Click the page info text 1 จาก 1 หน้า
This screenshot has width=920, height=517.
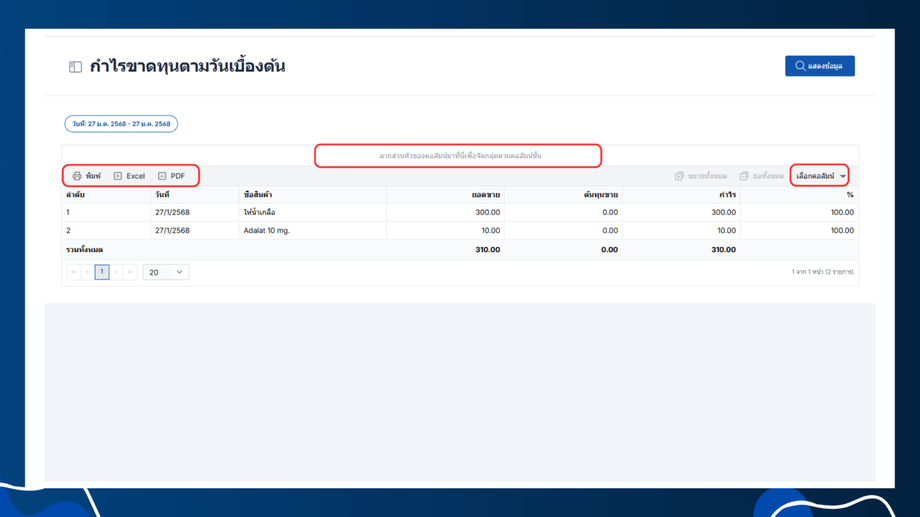coord(822,272)
